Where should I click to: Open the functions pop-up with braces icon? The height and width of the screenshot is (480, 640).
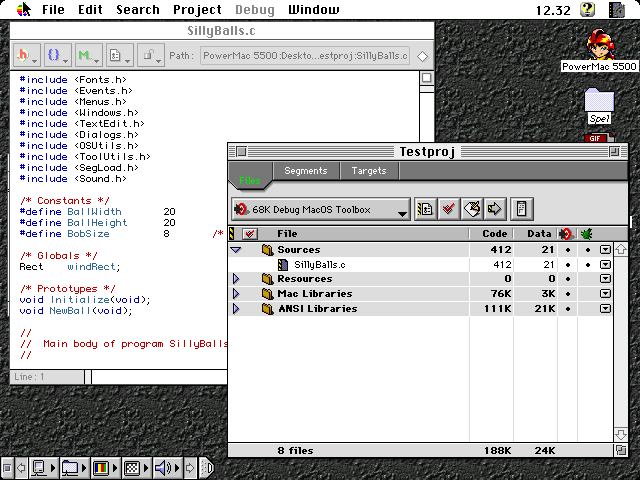pos(57,55)
